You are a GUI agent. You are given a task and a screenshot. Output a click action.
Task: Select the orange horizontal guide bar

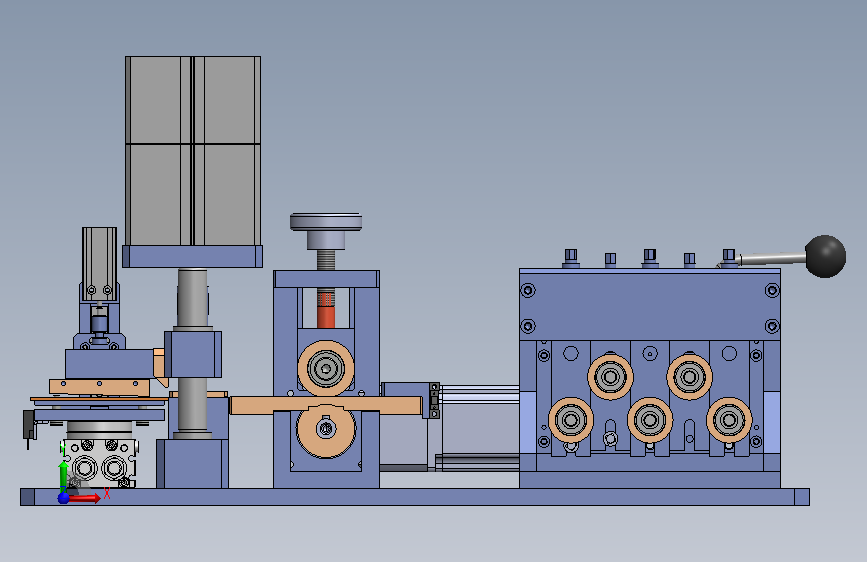pos(326,405)
